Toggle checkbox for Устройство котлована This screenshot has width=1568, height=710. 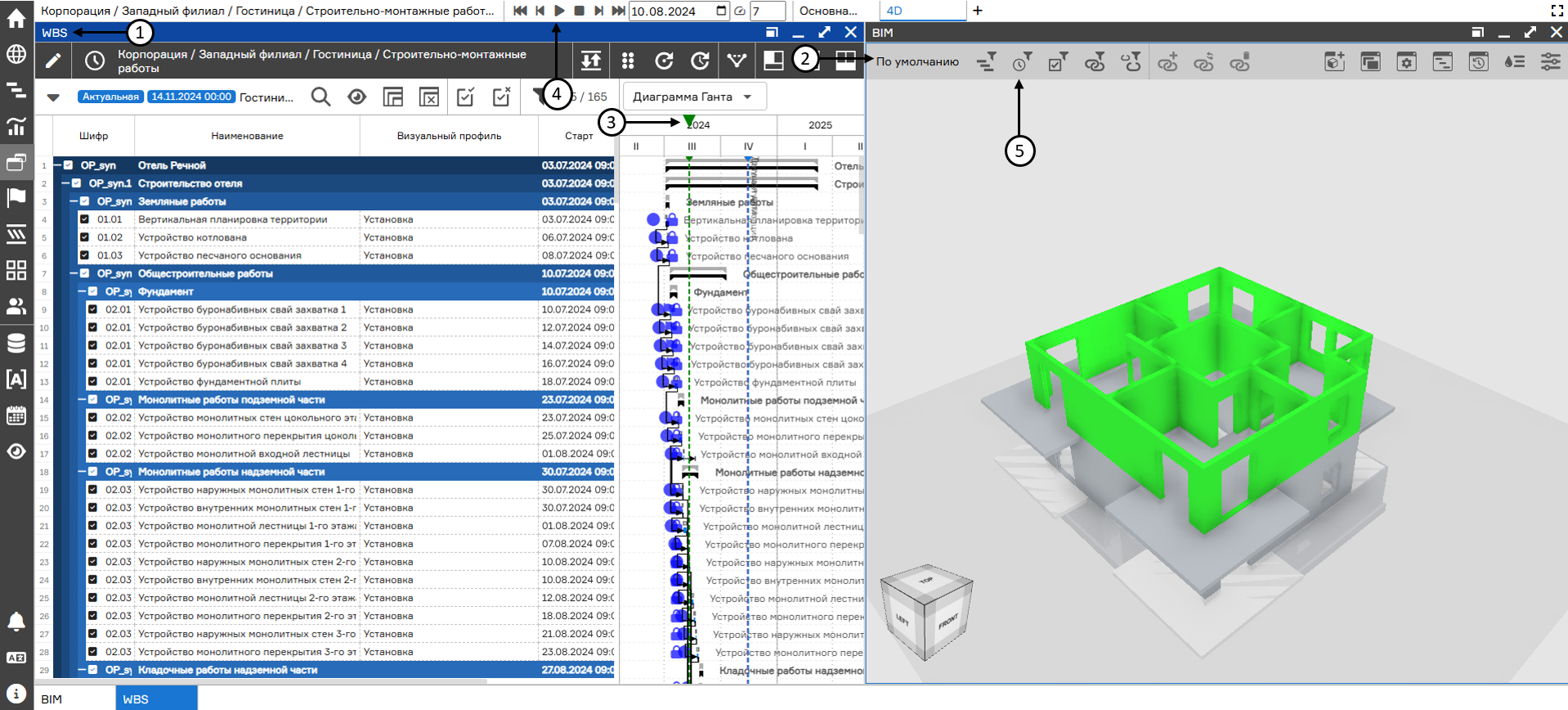tap(84, 237)
